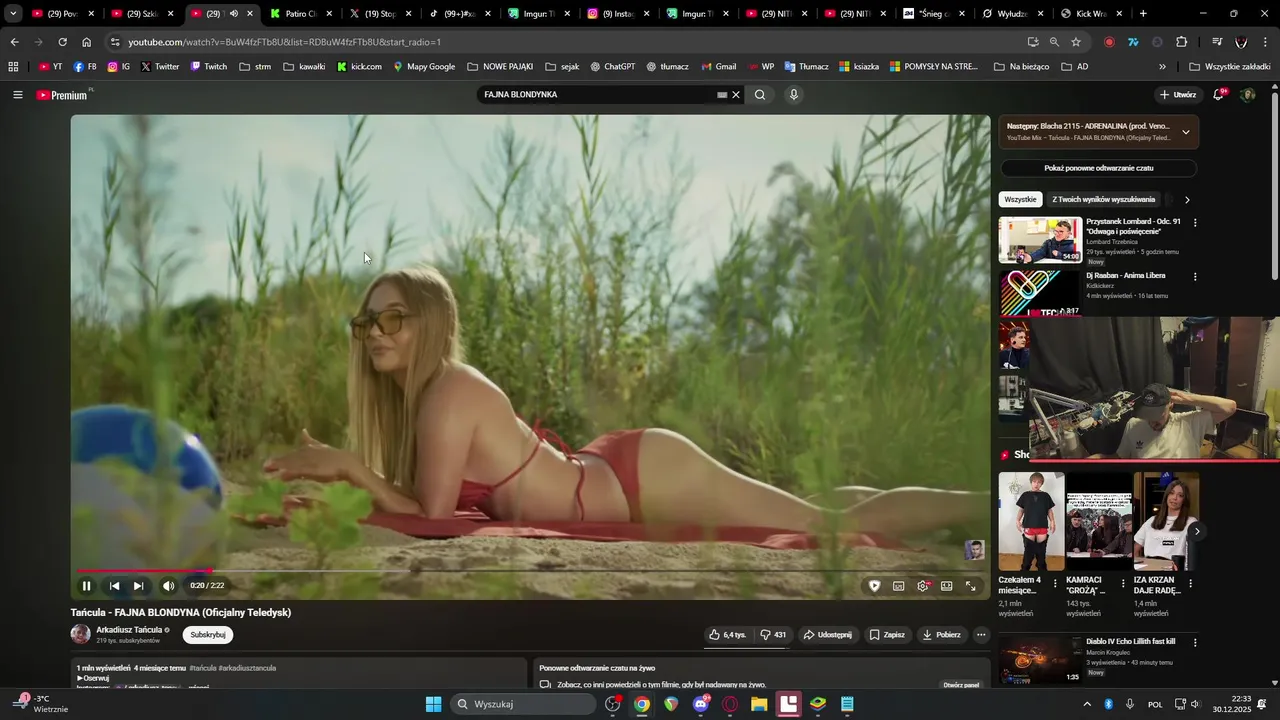Image resolution: width=1280 pixels, height=720 pixels.
Task: Open Arkadiusz Tańcula channel avatar
Action: (80, 634)
